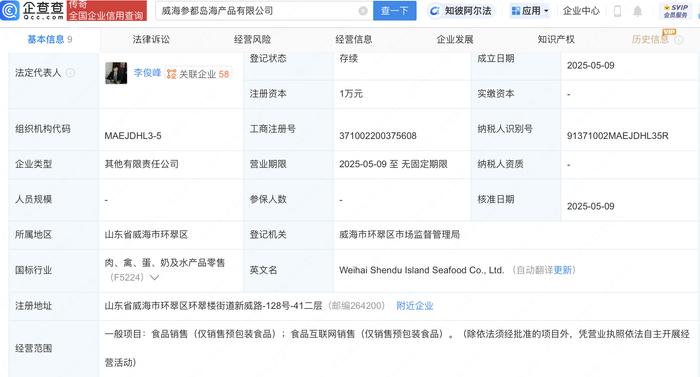
Task: Switch to the 法律诉讼 tab
Action: pos(151,39)
